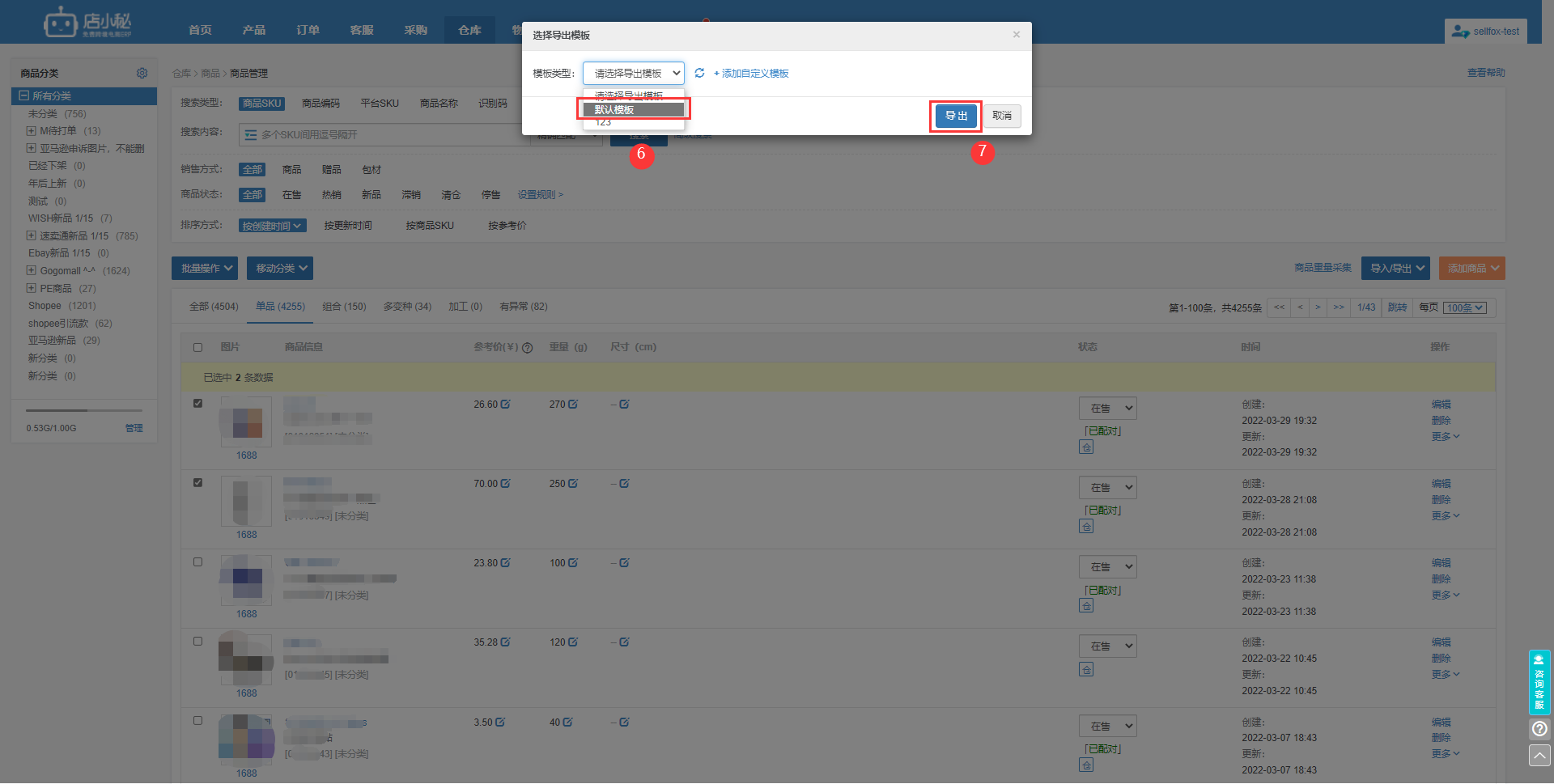Switch to the 有异常 (82) tab
The image size is (1554, 784).
coord(524,307)
